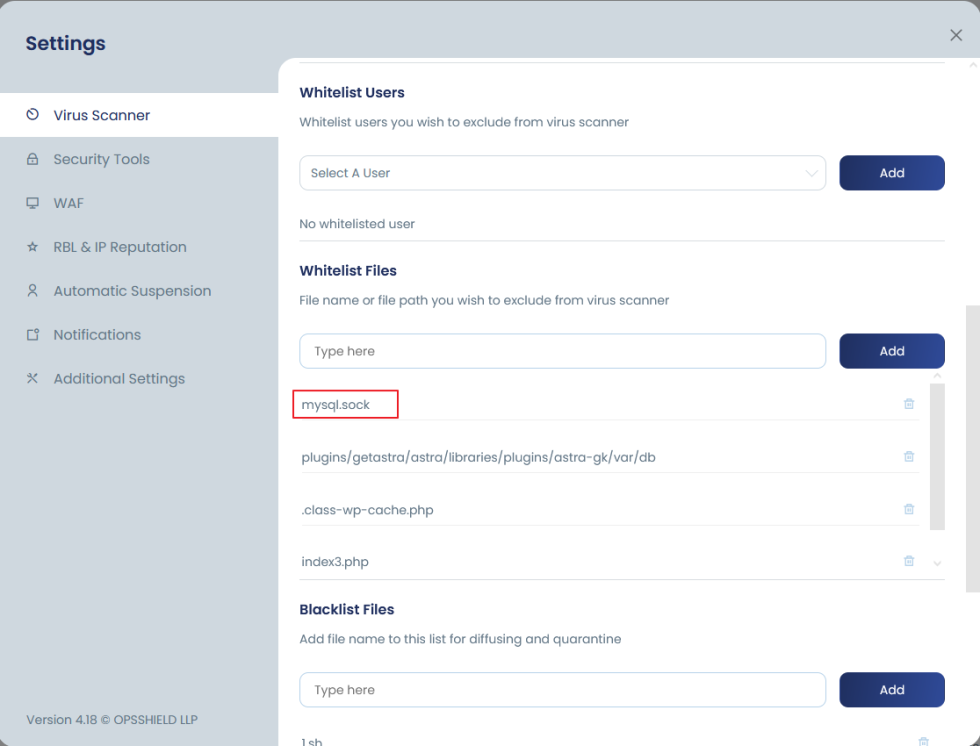Image resolution: width=980 pixels, height=746 pixels.
Task: Remove index3.php with the trash icon
Action: pos(908,561)
